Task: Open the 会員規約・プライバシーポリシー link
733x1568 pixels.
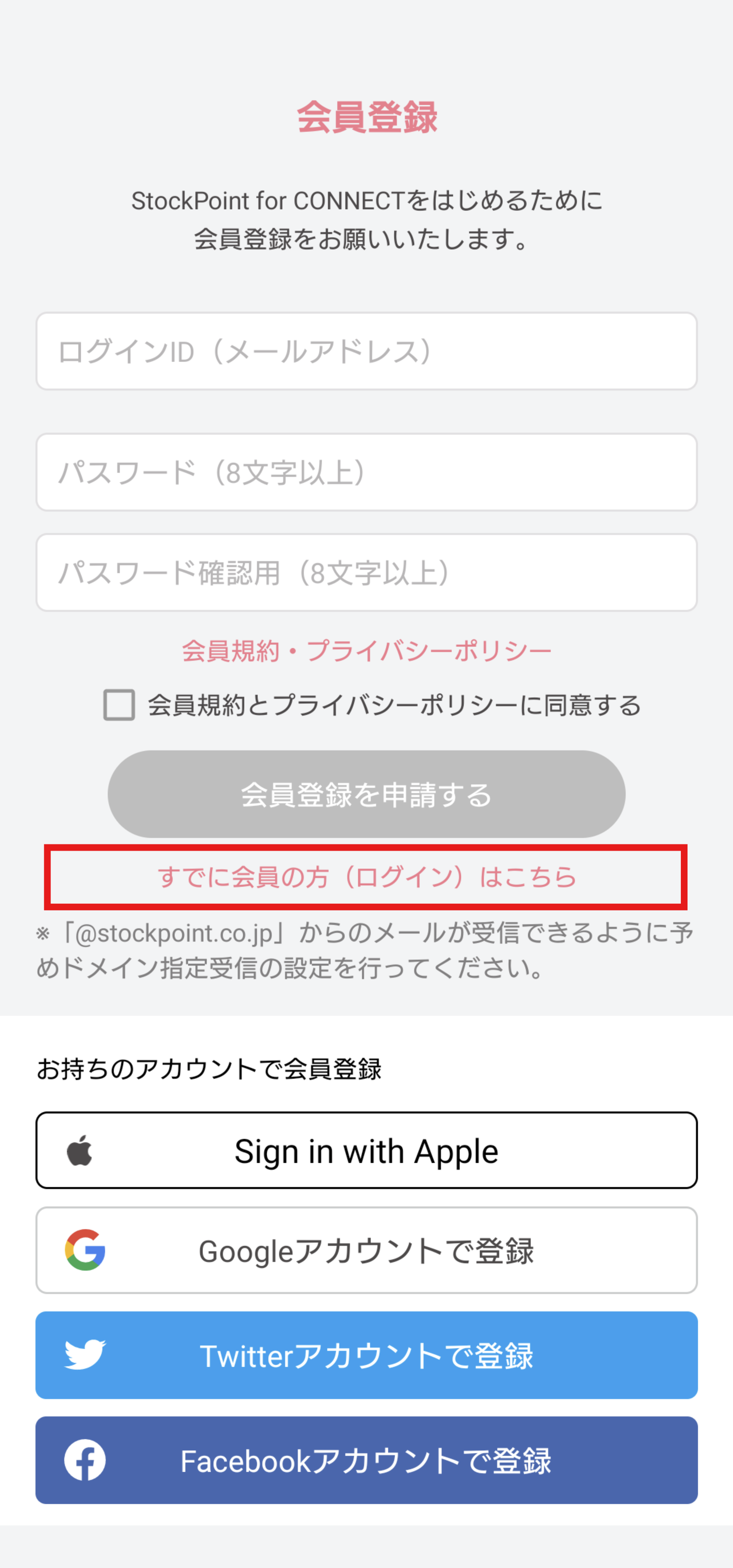Action: (x=367, y=651)
